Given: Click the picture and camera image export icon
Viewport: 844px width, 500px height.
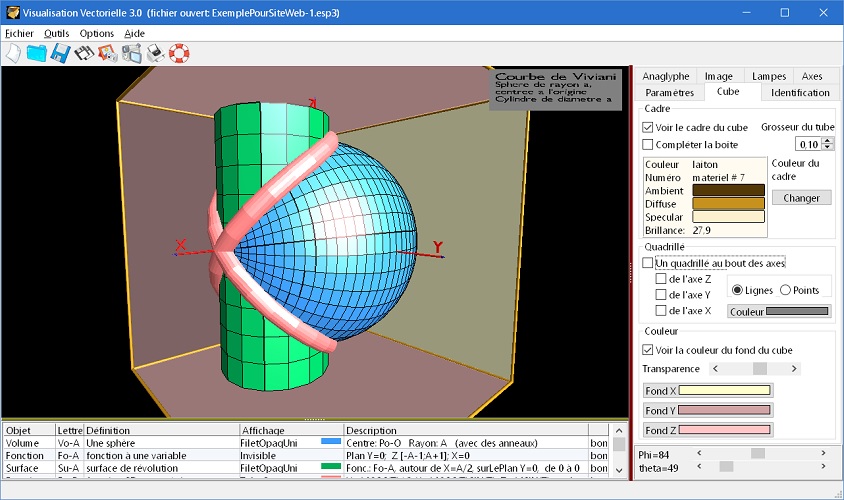Looking at the screenshot, I should [x=108, y=53].
